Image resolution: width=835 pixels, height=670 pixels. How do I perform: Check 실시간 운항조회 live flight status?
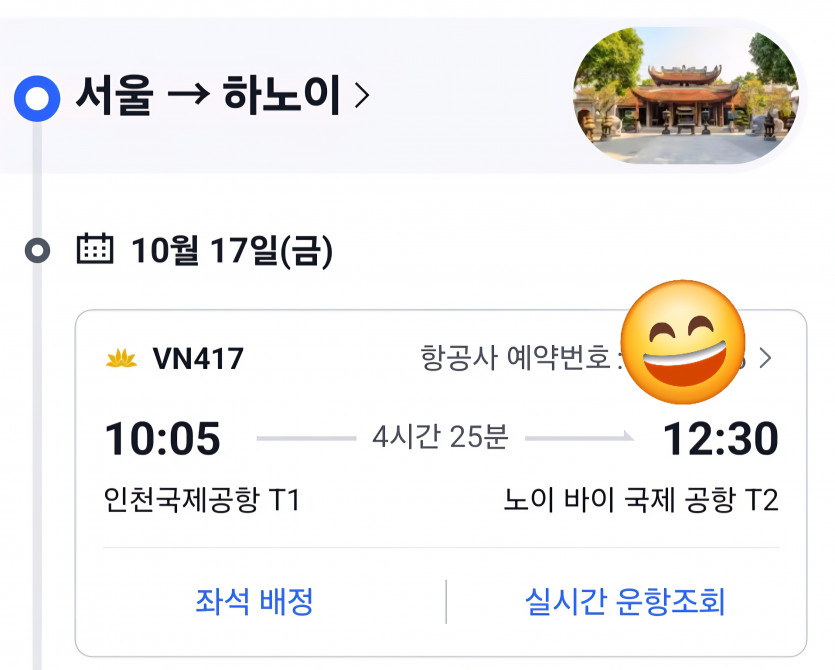tap(625, 602)
